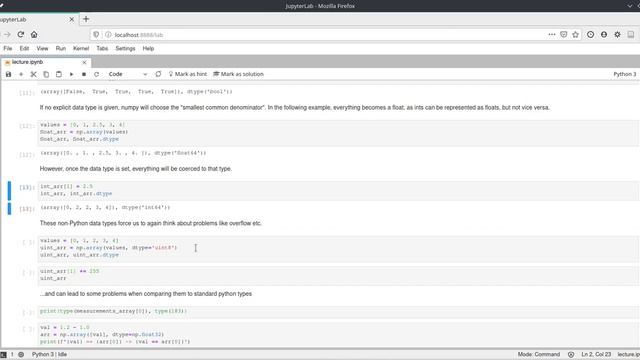Click the icon right of Code dropdown

[158, 74]
